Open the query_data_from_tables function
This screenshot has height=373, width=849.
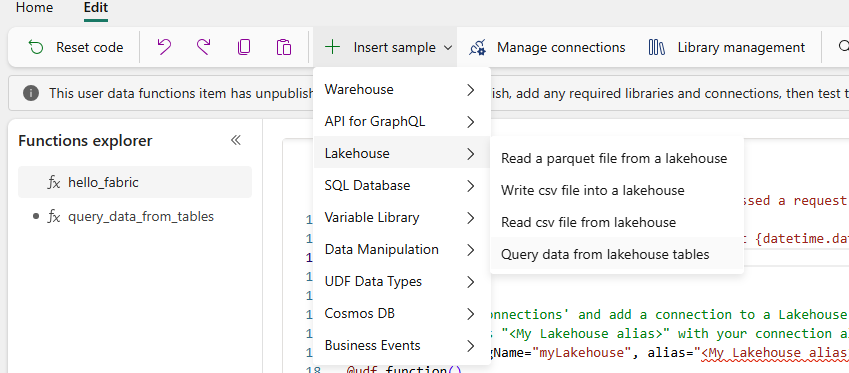[x=135, y=217]
